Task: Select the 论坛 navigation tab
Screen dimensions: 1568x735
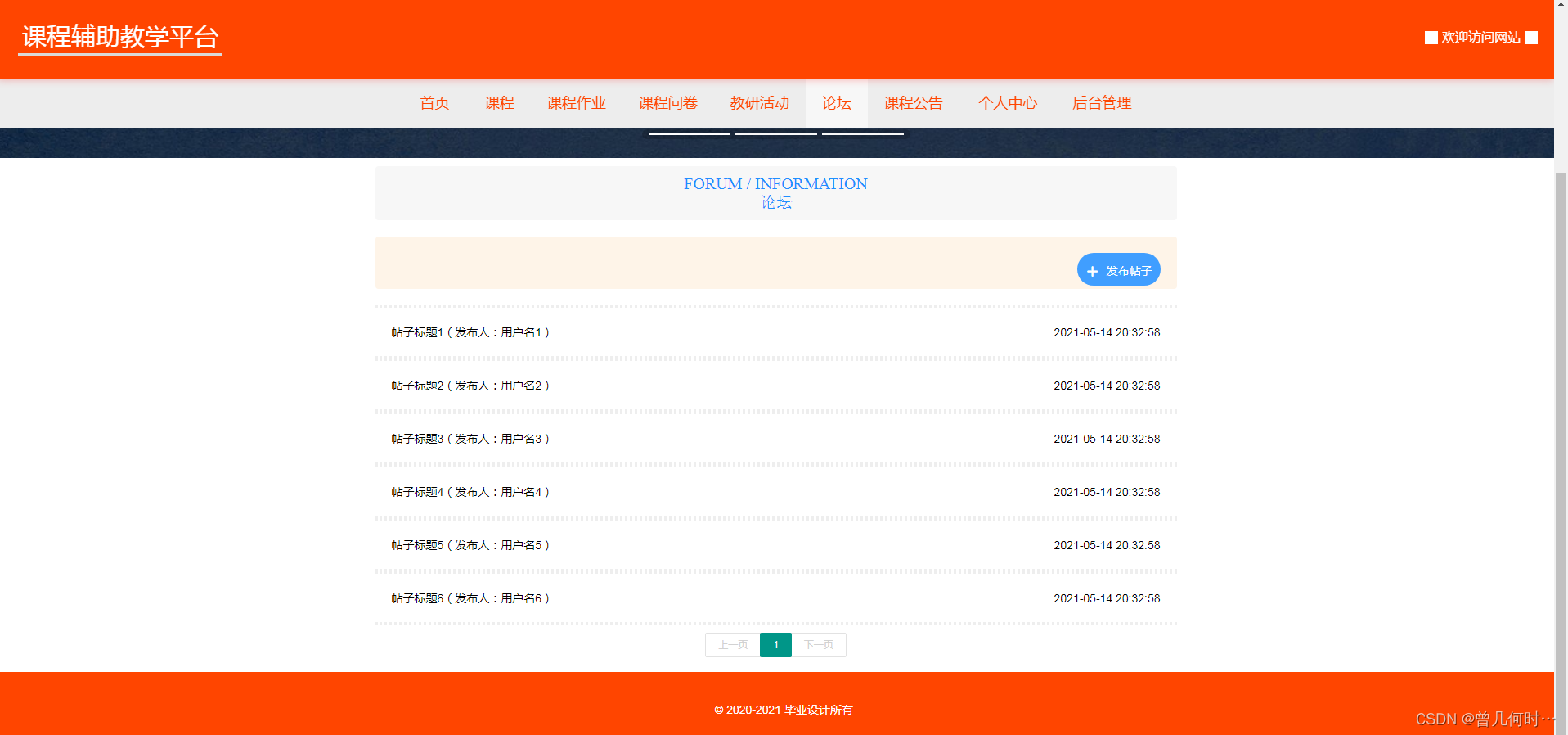Action: point(837,103)
